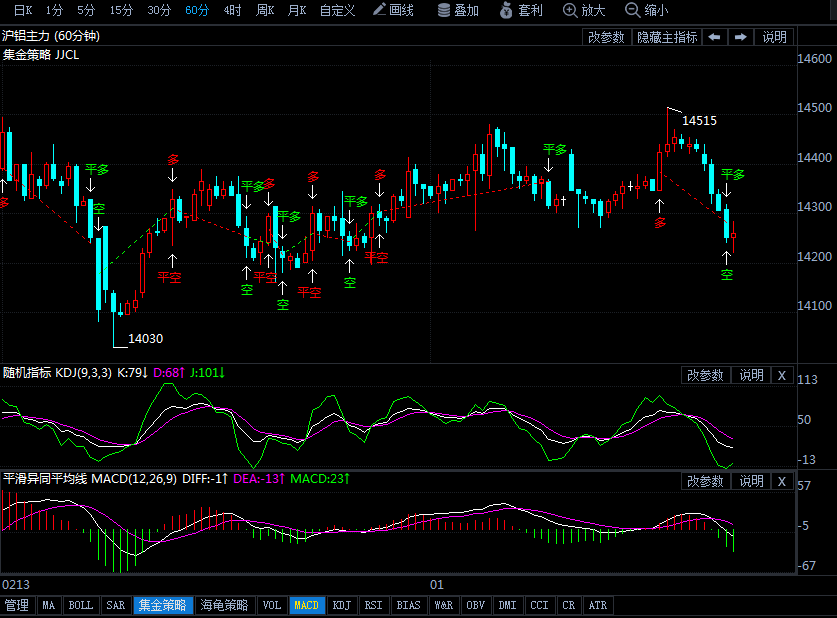Close the KDJ indicator panel
This screenshot has height=618, width=837.
[x=781, y=375]
